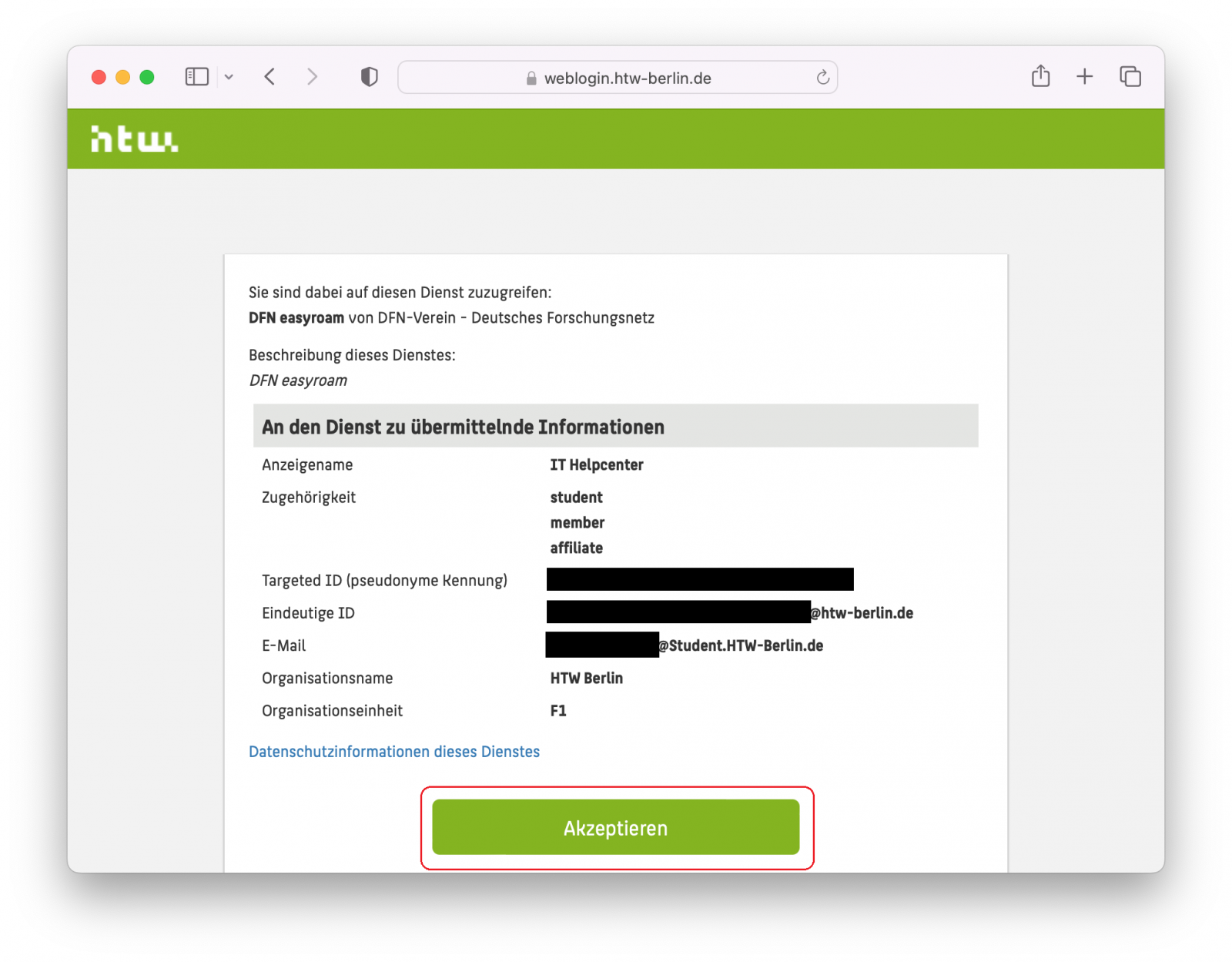Open a new tab
This screenshot has height=962, width=1232.
[1084, 76]
